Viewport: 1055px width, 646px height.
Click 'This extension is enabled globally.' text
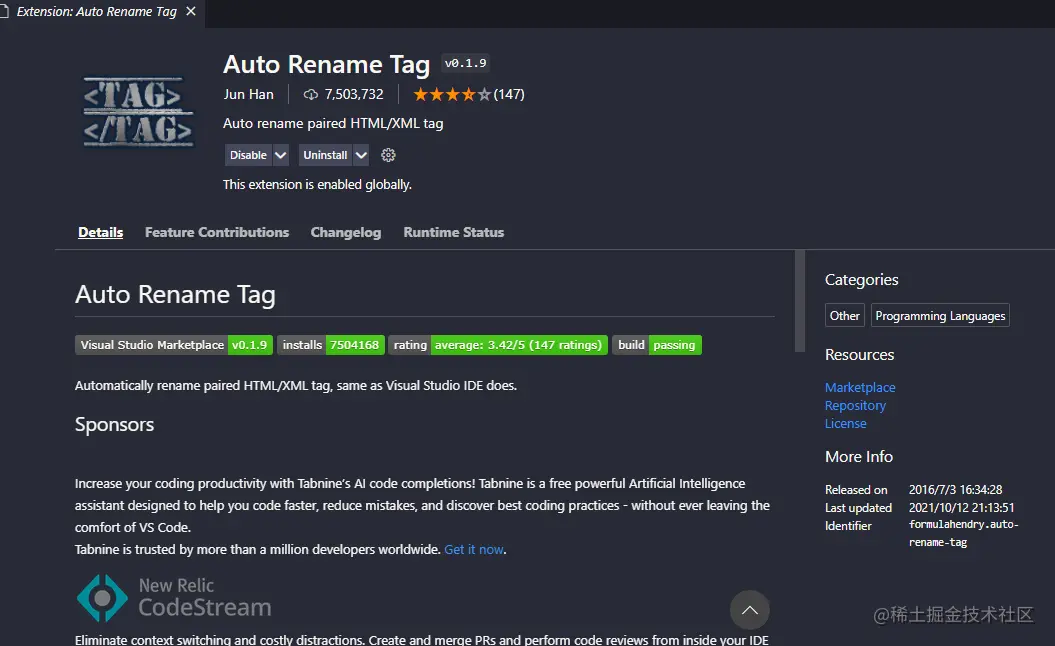point(317,184)
